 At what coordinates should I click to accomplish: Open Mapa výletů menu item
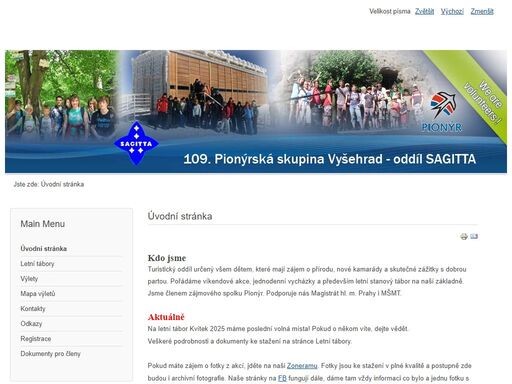(x=38, y=294)
